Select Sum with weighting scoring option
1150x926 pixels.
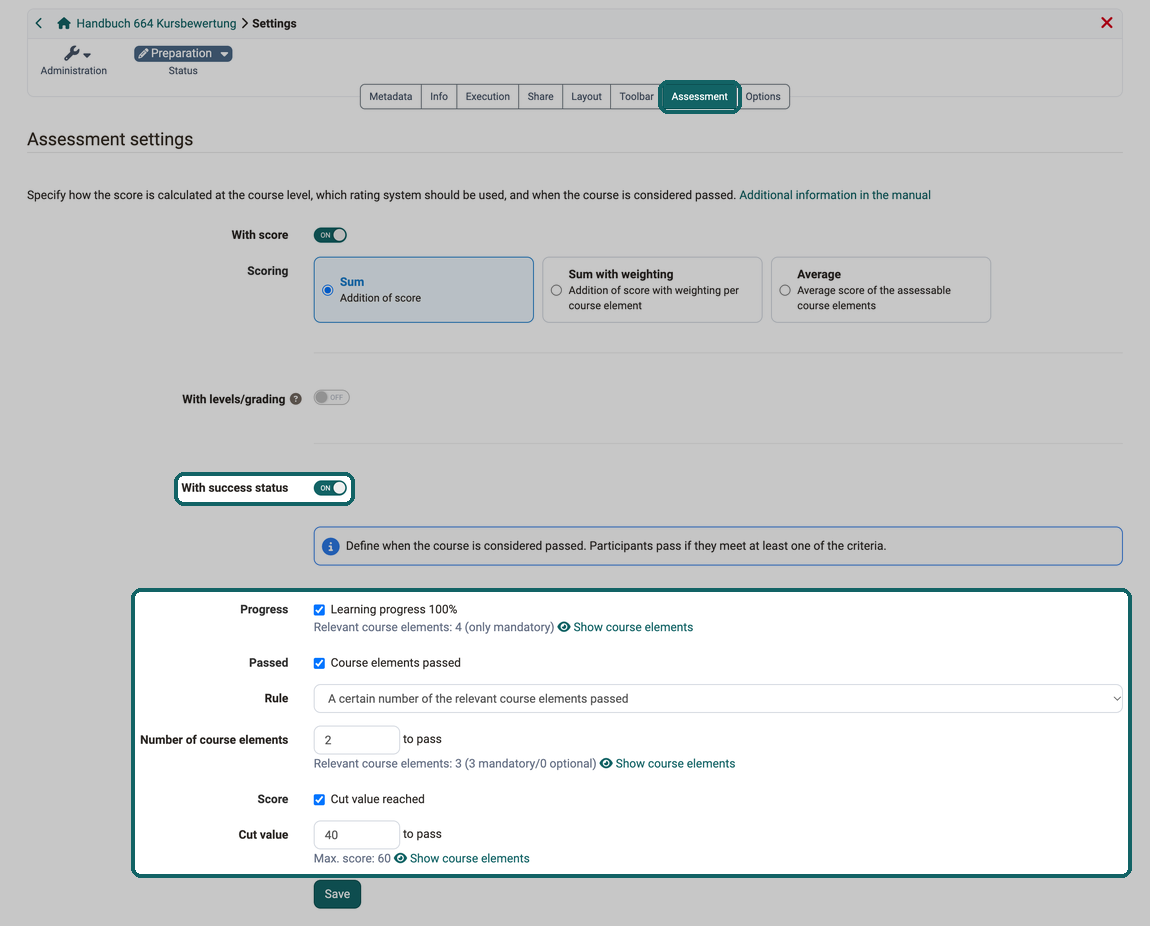pos(652,290)
